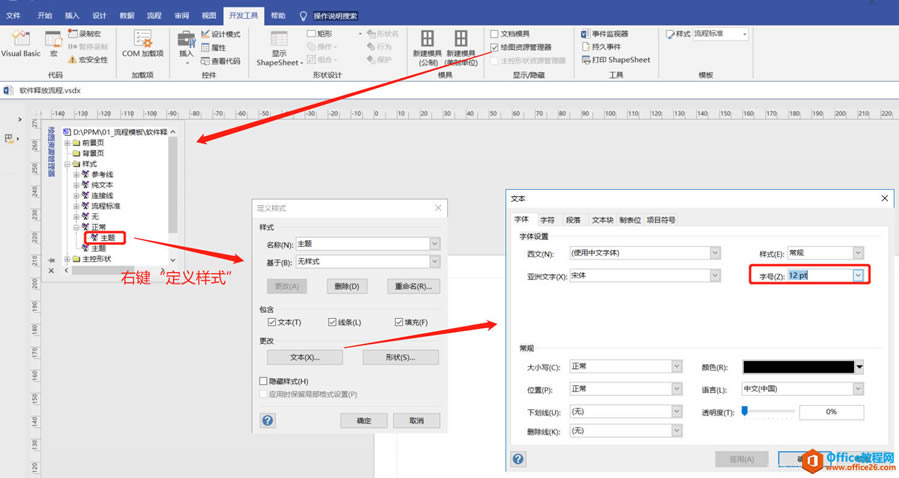Click help icon in 定义样式 dialog

[268, 421]
